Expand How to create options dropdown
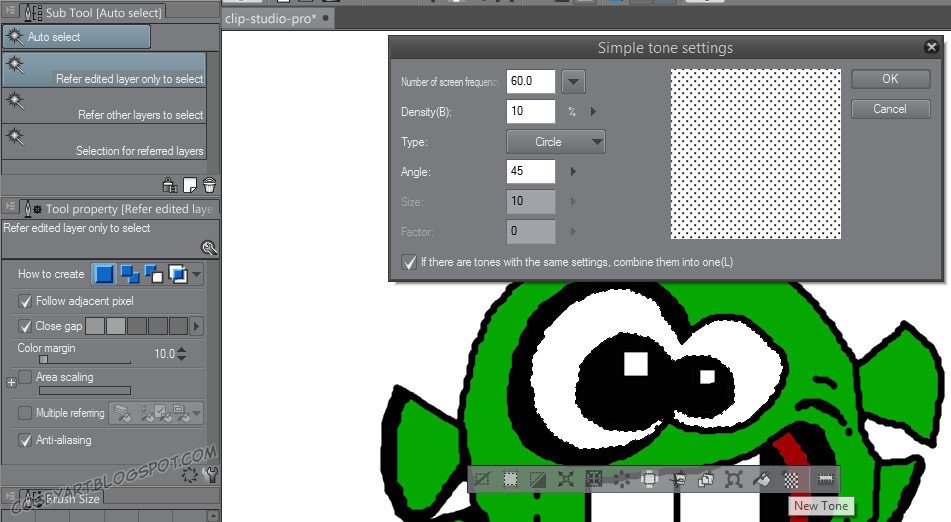 pos(197,274)
